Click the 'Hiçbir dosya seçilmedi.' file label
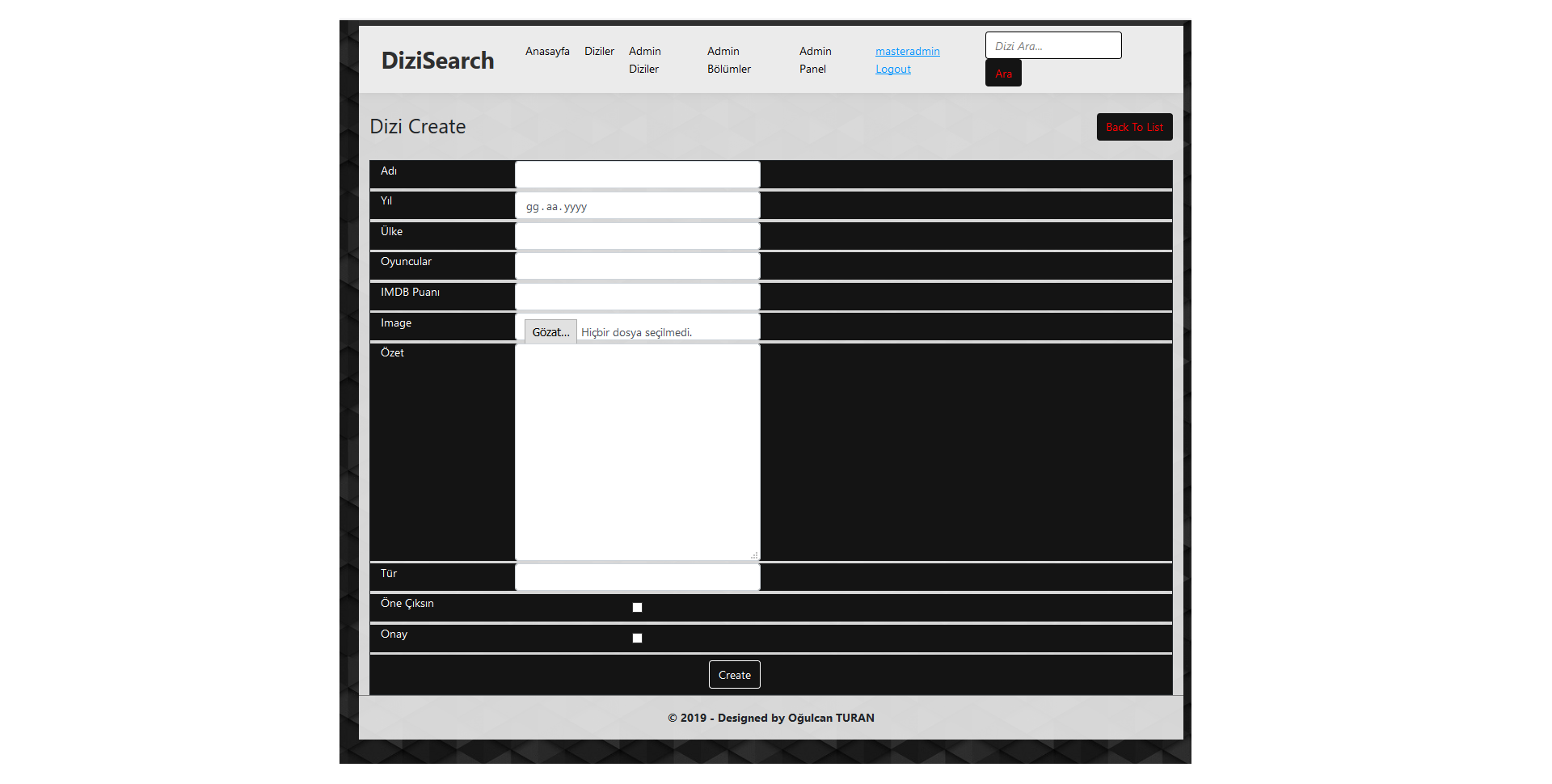The image size is (1552, 784). [x=636, y=332]
